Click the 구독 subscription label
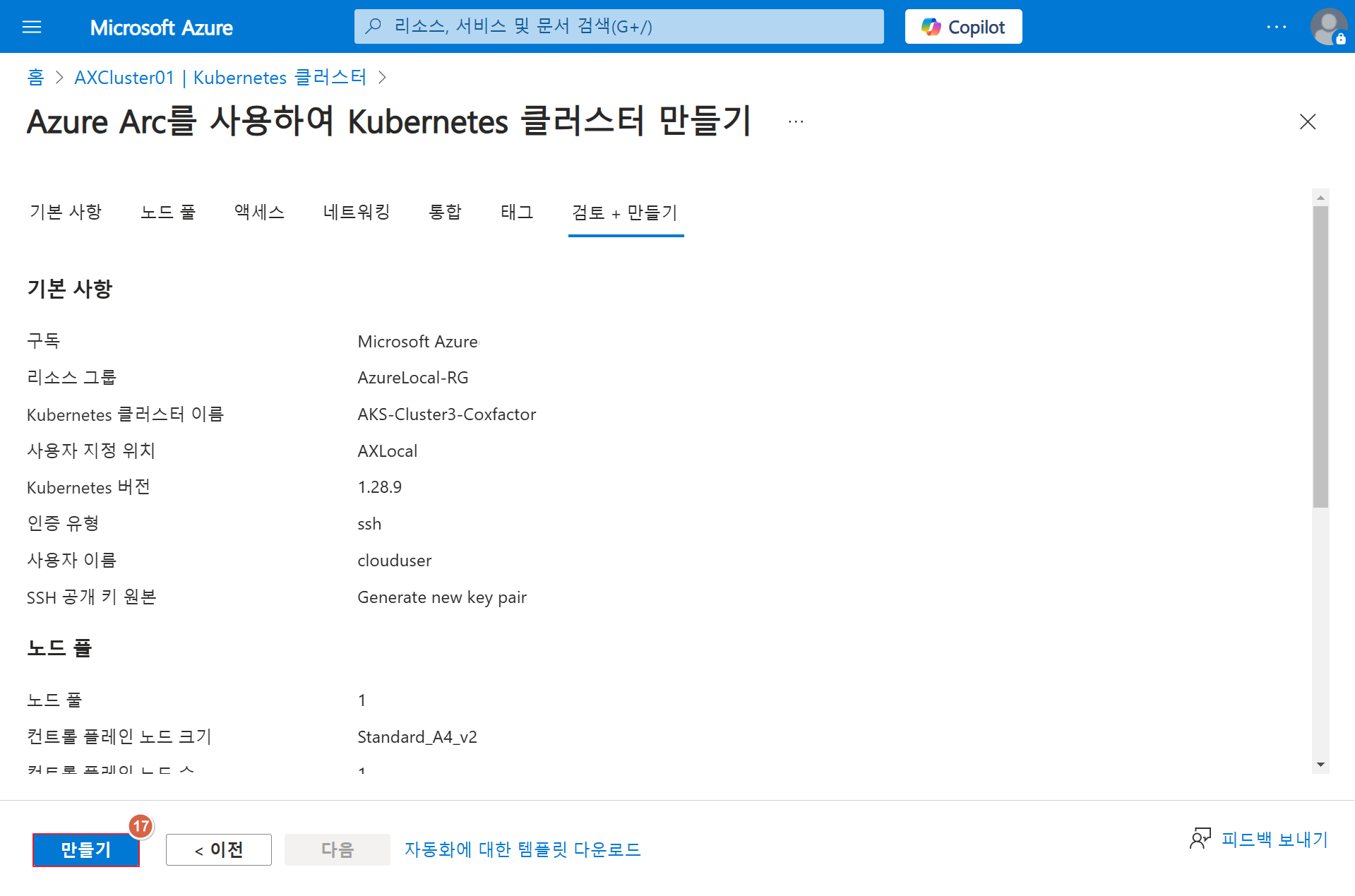The width and height of the screenshot is (1355, 896). click(44, 341)
